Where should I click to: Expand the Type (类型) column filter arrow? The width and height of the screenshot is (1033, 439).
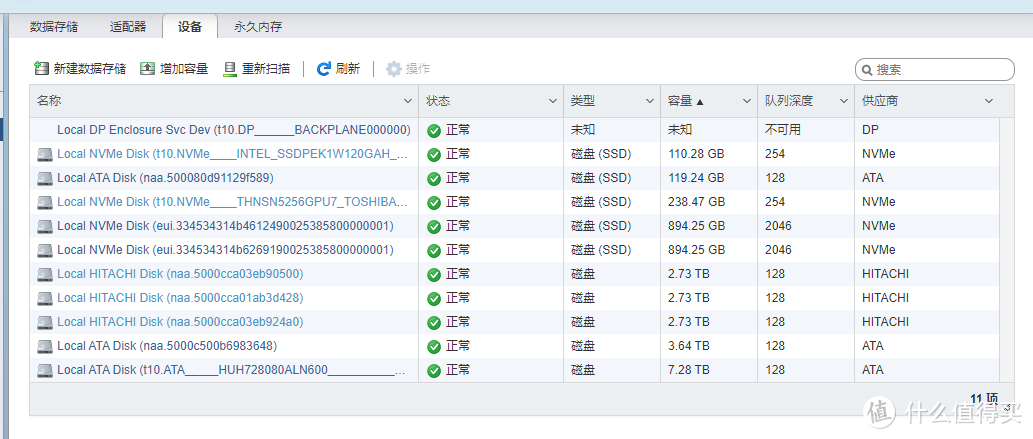point(650,101)
